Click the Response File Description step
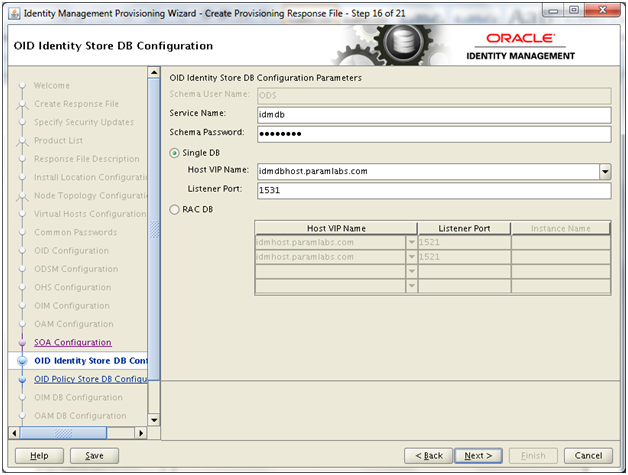 [x=87, y=159]
